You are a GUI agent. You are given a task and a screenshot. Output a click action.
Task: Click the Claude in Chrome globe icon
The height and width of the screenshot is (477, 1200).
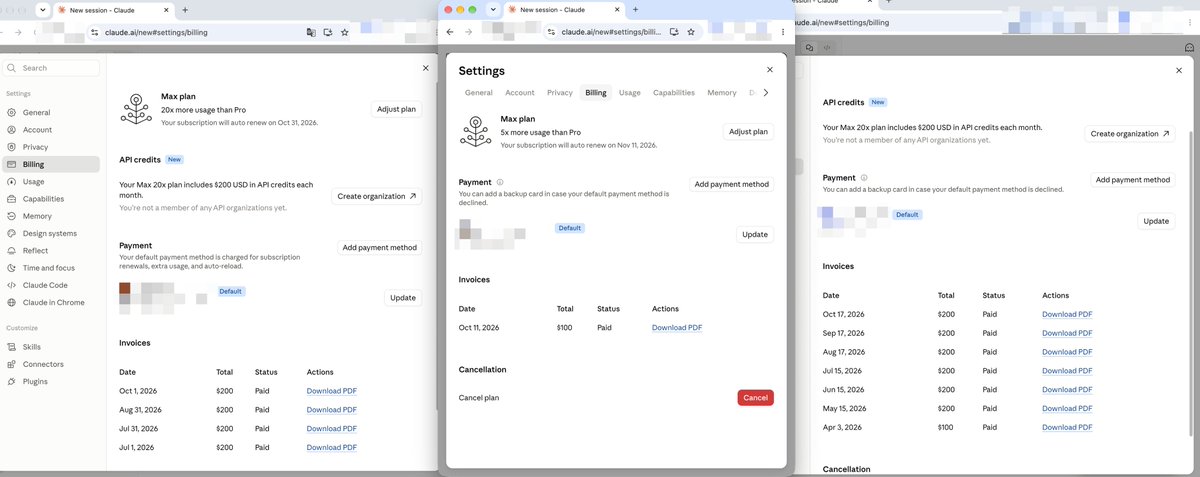12,302
